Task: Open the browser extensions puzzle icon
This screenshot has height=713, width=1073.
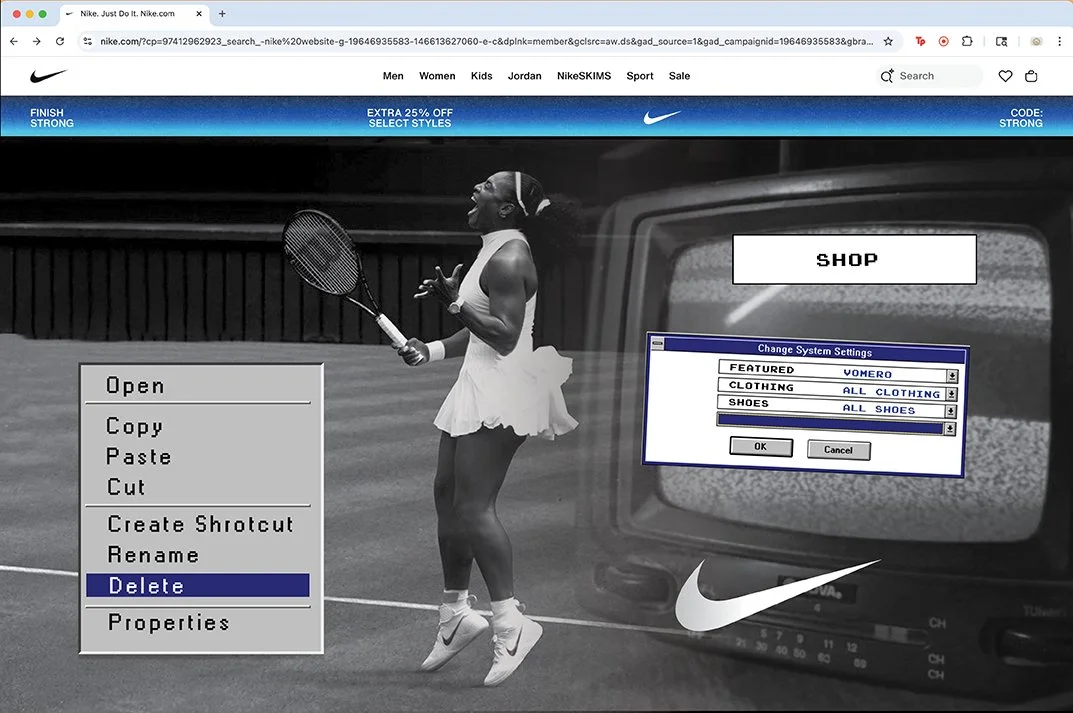Action: coord(966,41)
